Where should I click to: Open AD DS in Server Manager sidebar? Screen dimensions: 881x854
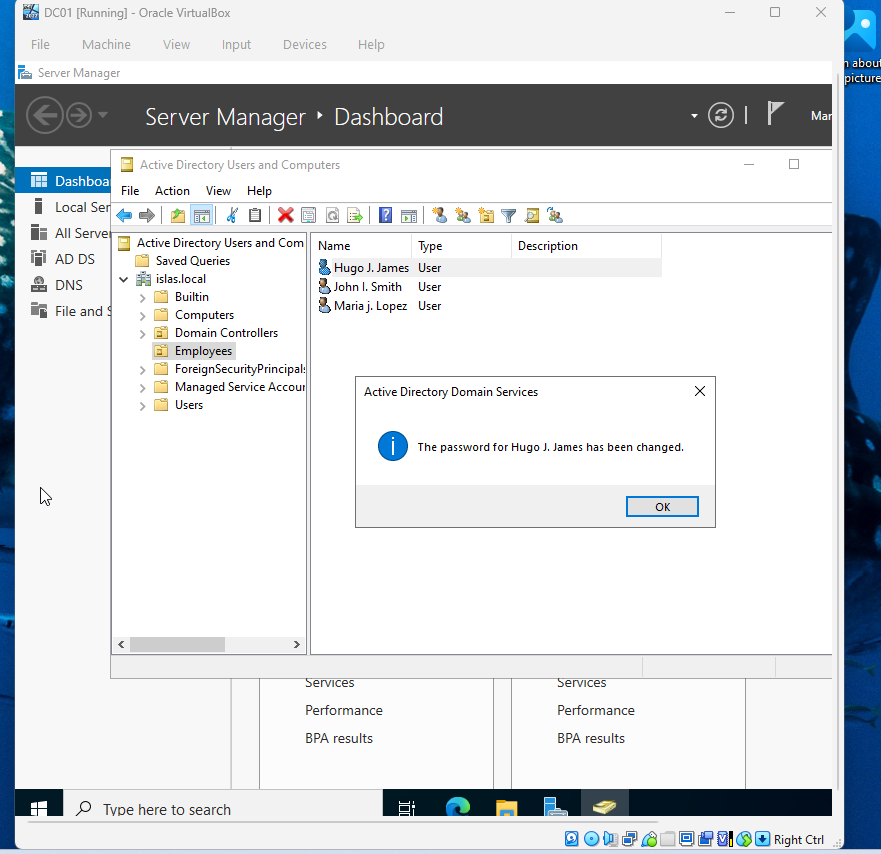pyautogui.click(x=63, y=259)
